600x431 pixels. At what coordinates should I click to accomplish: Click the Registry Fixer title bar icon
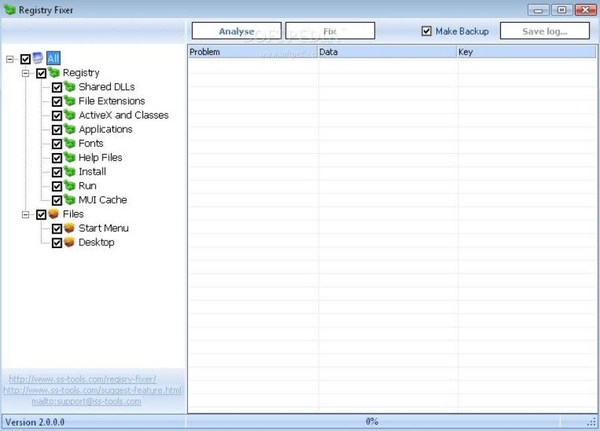[x=10, y=10]
